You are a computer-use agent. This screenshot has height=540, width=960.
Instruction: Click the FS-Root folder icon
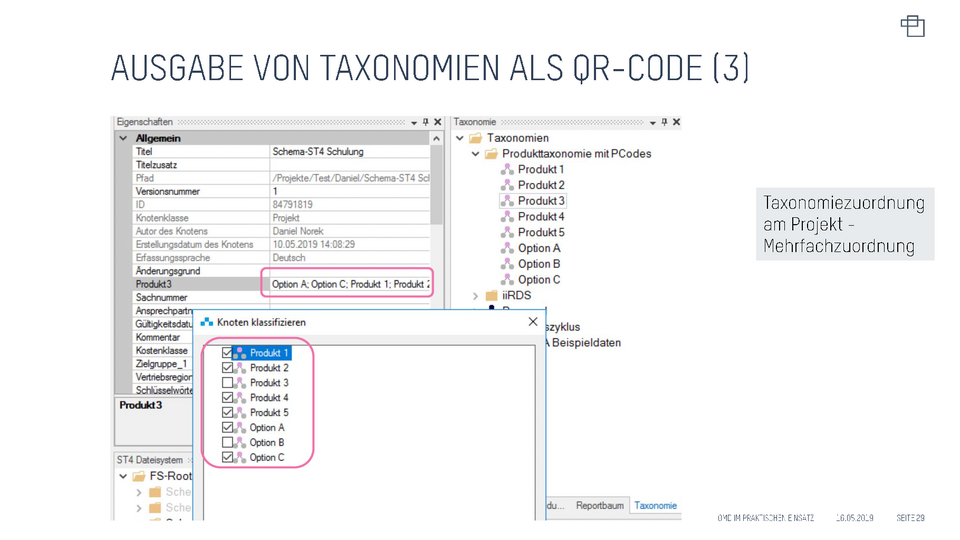139,476
